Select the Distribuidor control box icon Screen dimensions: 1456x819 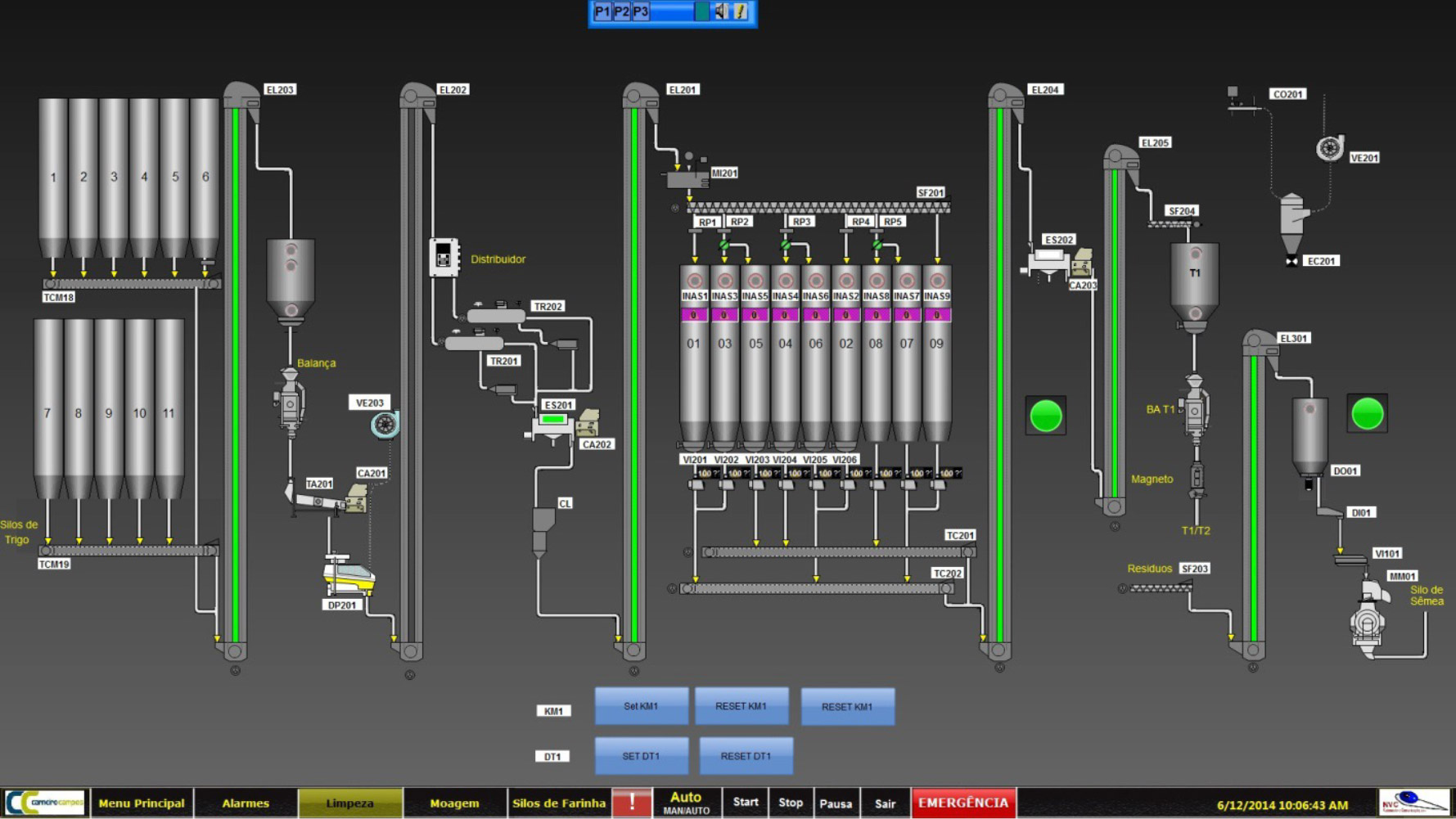click(444, 257)
